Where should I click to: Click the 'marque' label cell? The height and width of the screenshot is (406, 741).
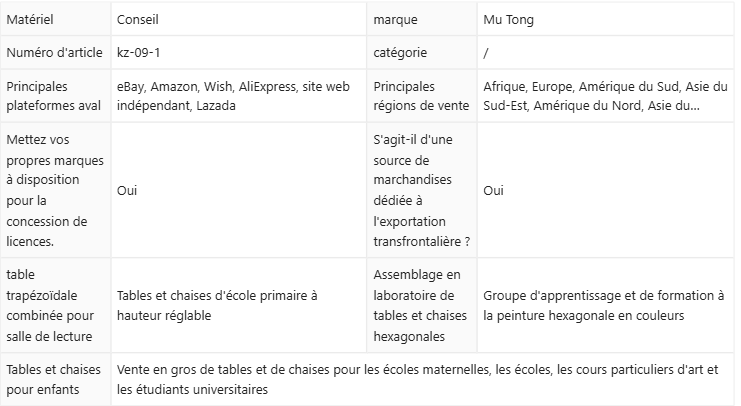[x=396, y=19]
